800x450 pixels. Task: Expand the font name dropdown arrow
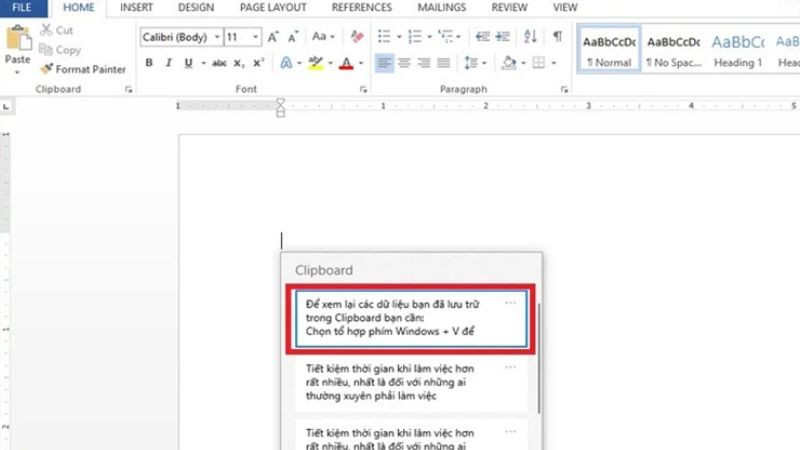(x=217, y=37)
